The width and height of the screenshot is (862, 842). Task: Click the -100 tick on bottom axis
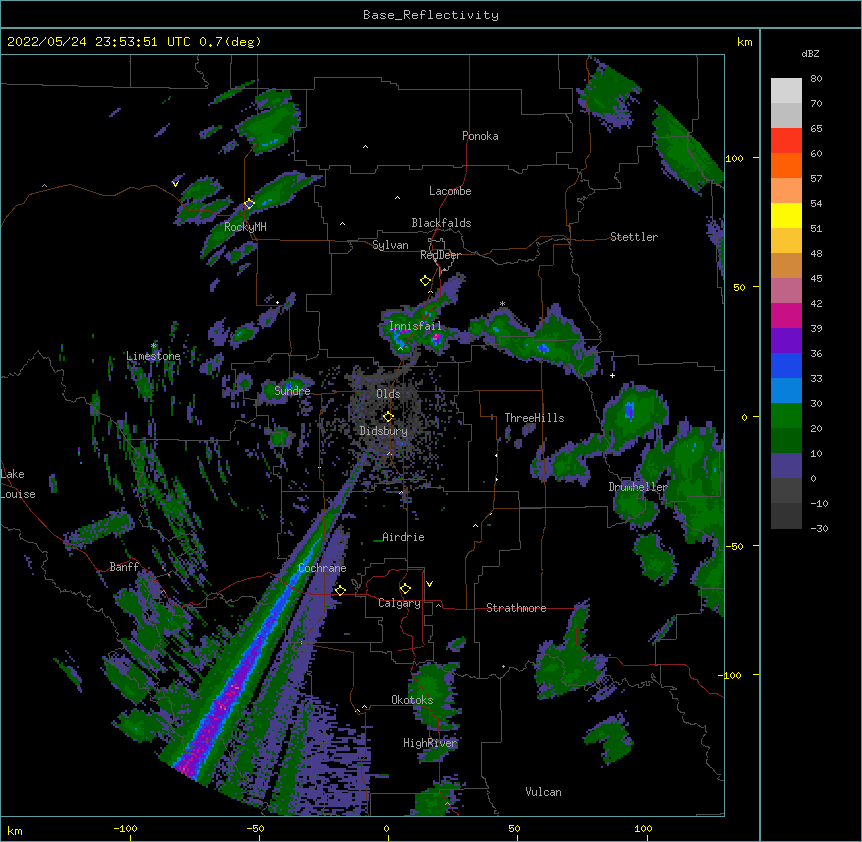125,829
